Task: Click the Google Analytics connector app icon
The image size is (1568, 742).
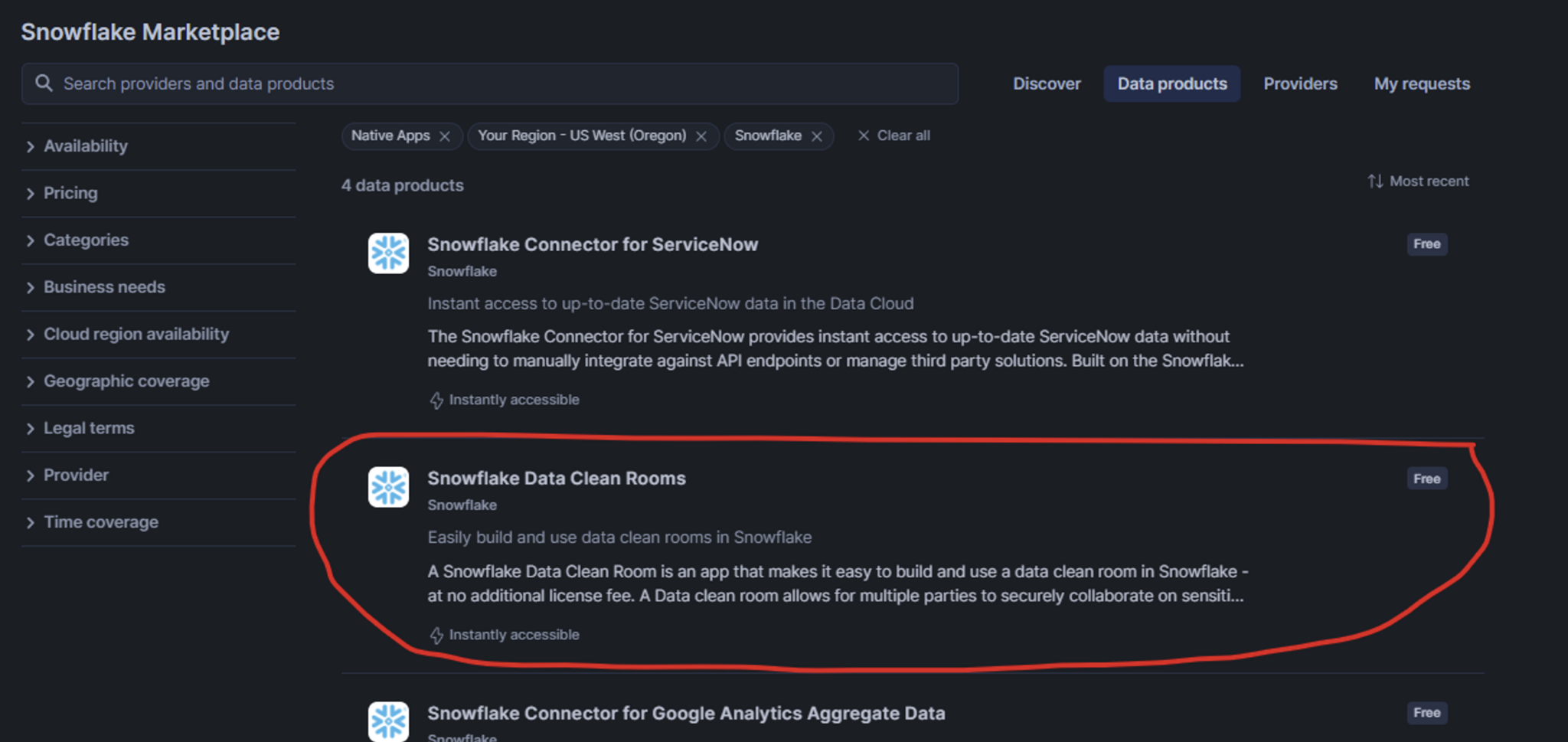Action: [x=388, y=721]
